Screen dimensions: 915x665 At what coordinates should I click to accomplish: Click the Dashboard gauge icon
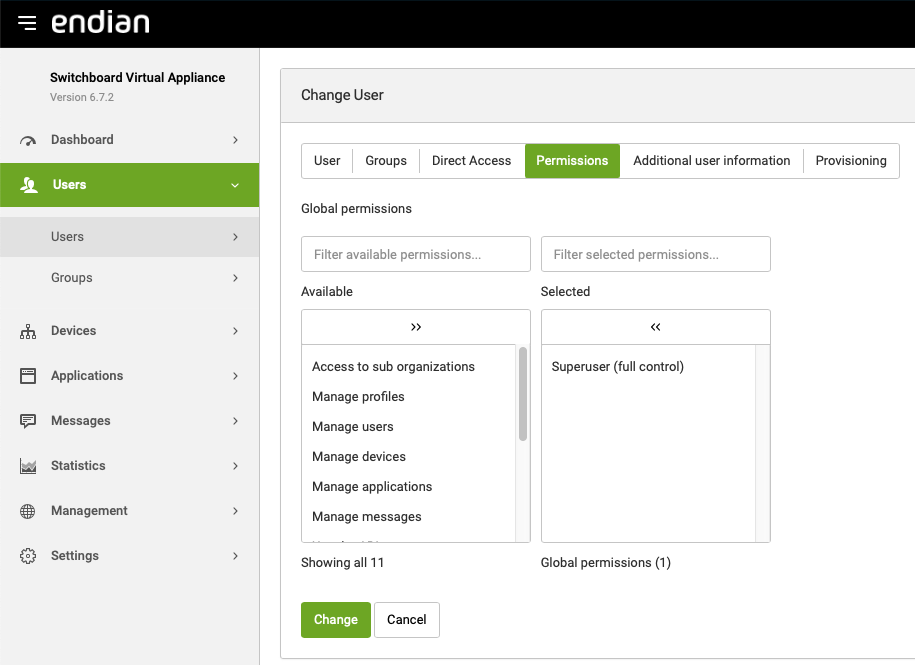pyautogui.click(x=28, y=141)
